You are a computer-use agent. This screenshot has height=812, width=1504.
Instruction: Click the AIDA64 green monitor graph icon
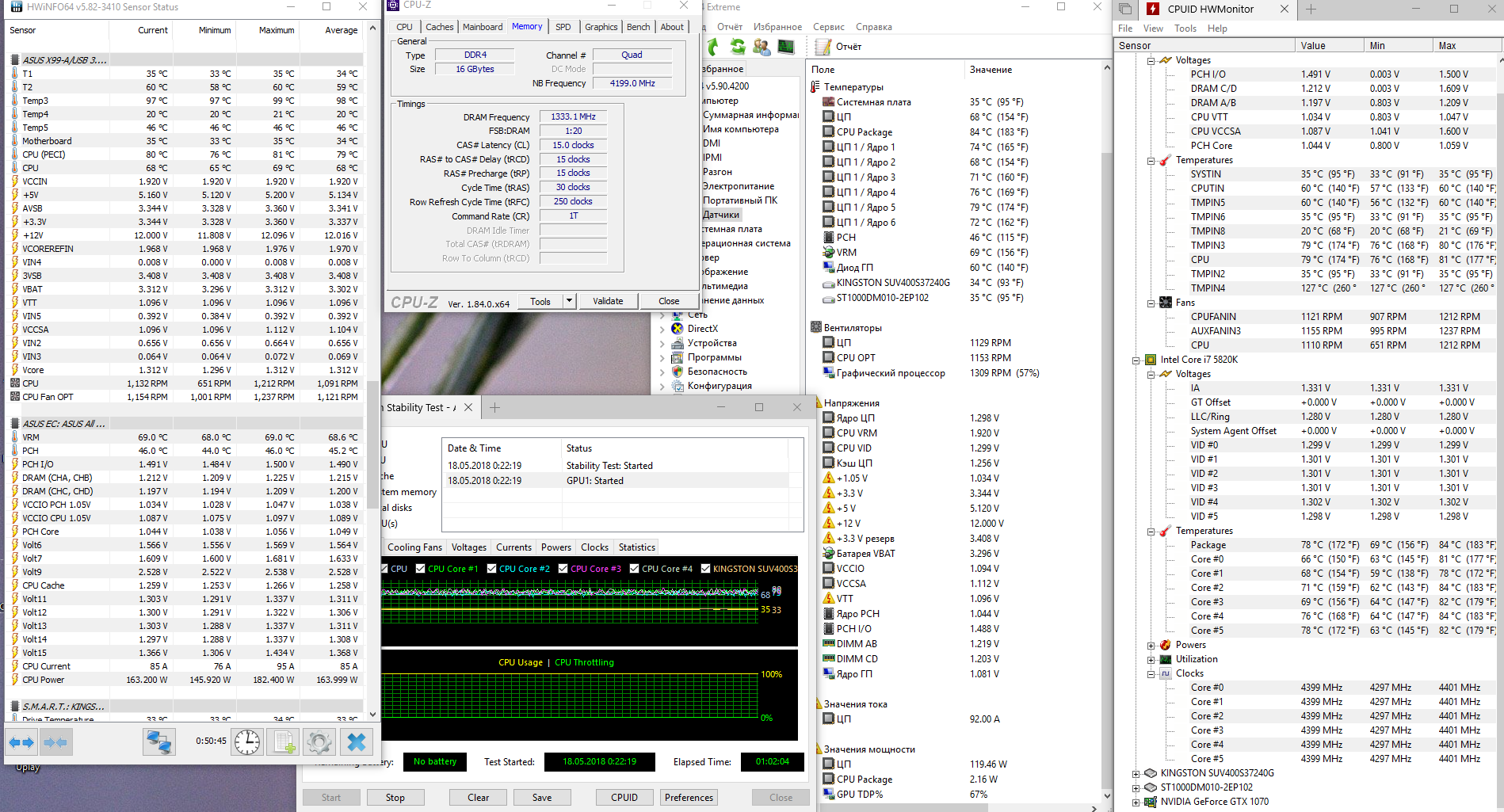(785, 47)
